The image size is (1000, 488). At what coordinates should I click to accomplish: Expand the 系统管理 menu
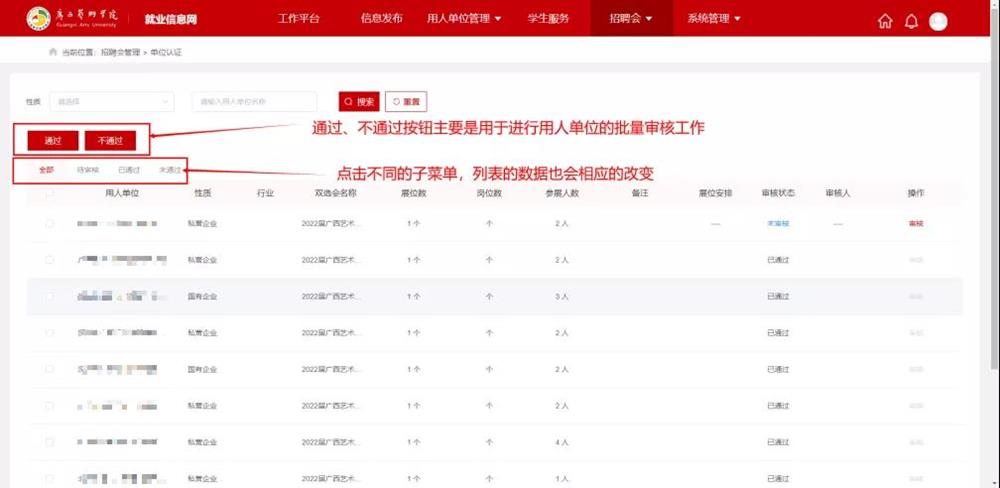click(714, 19)
